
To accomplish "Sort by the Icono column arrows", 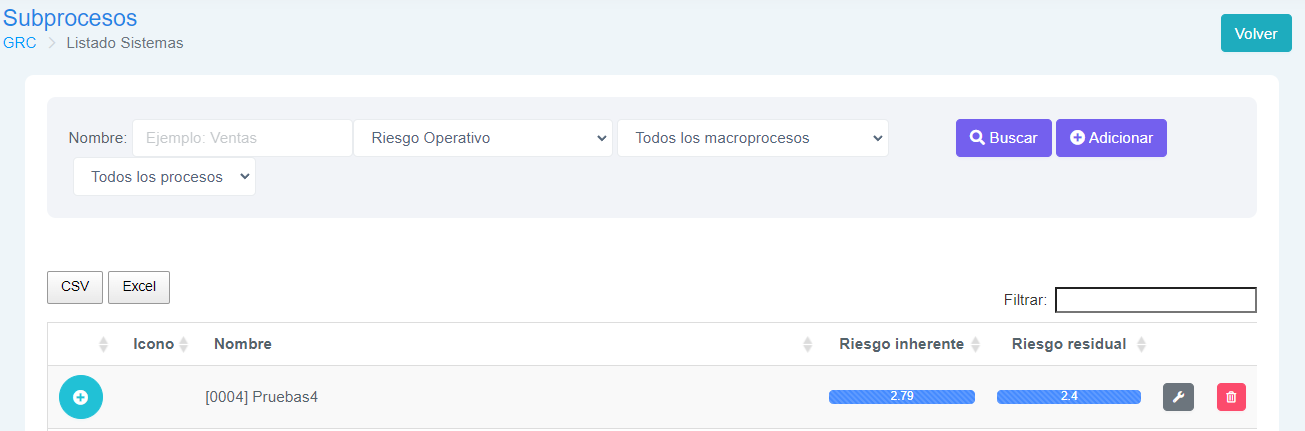I will tap(183, 344).
